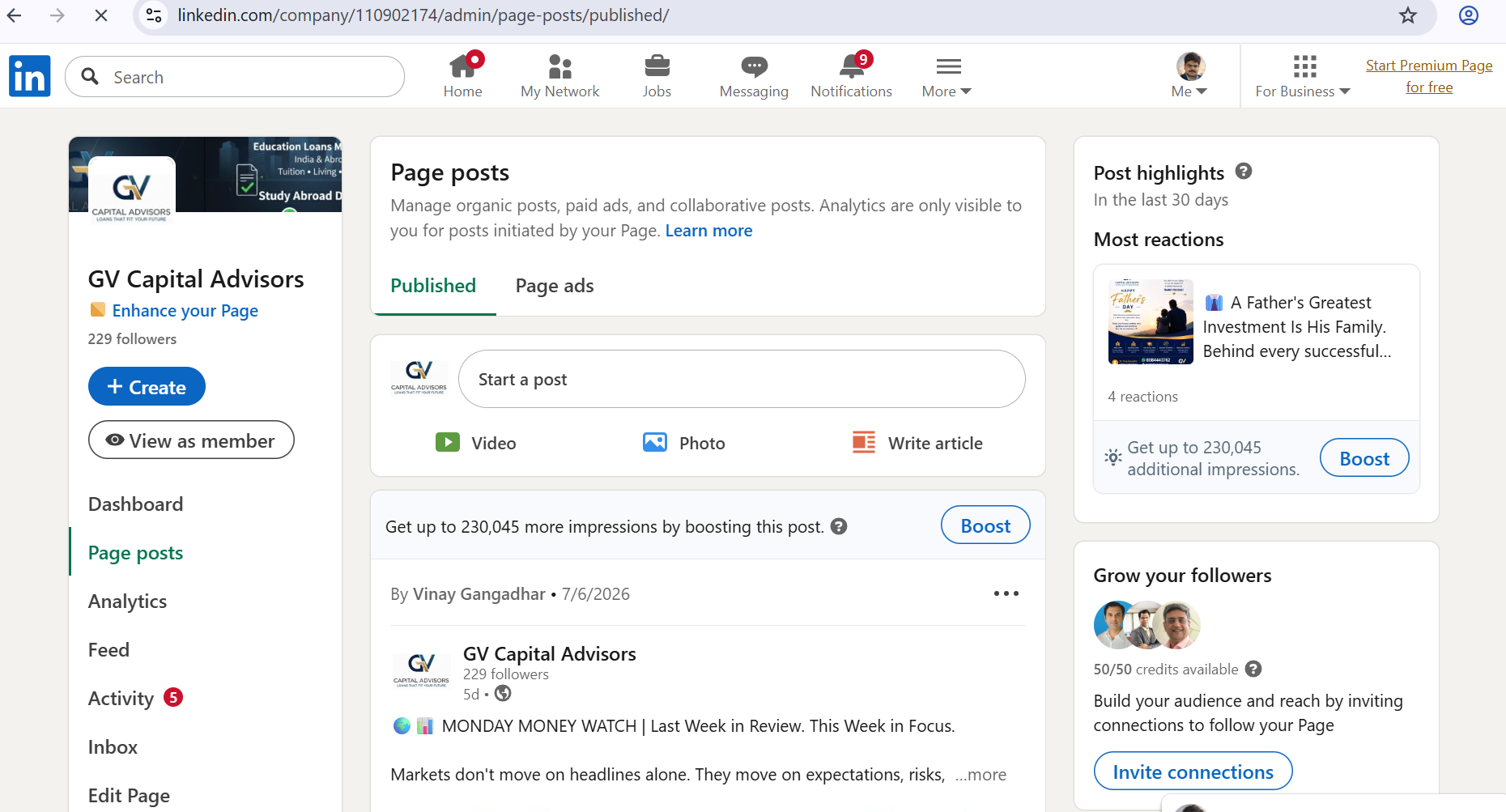Select Page posts in sidebar
This screenshot has width=1506, height=812.
click(x=135, y=553)
